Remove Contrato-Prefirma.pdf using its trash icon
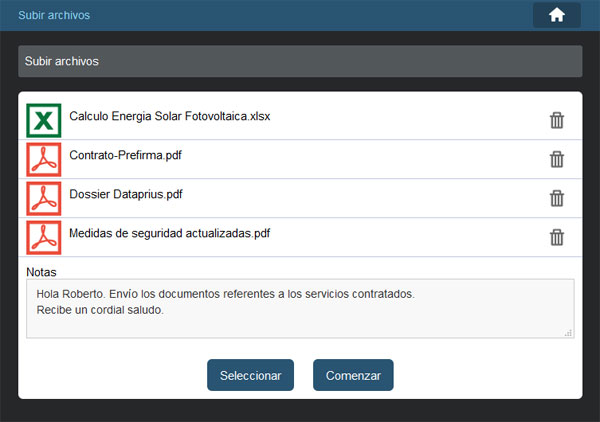This screenshot has height=422, width=600. (x=557, y=159)
